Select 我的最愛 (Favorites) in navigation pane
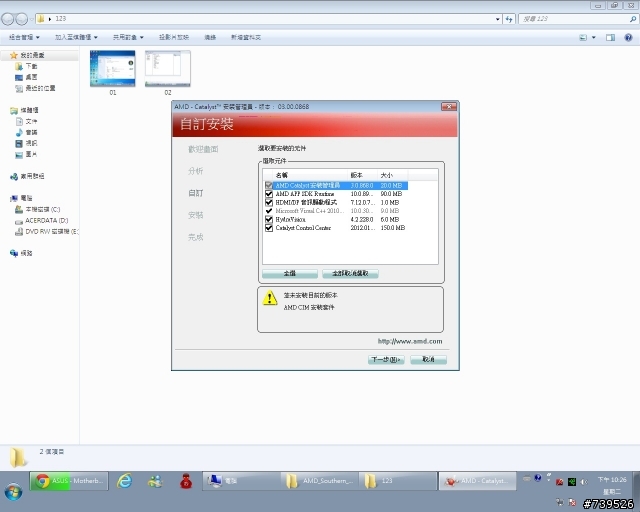The height and width of the screenshot is (512, 640). [x=33, y=55]
